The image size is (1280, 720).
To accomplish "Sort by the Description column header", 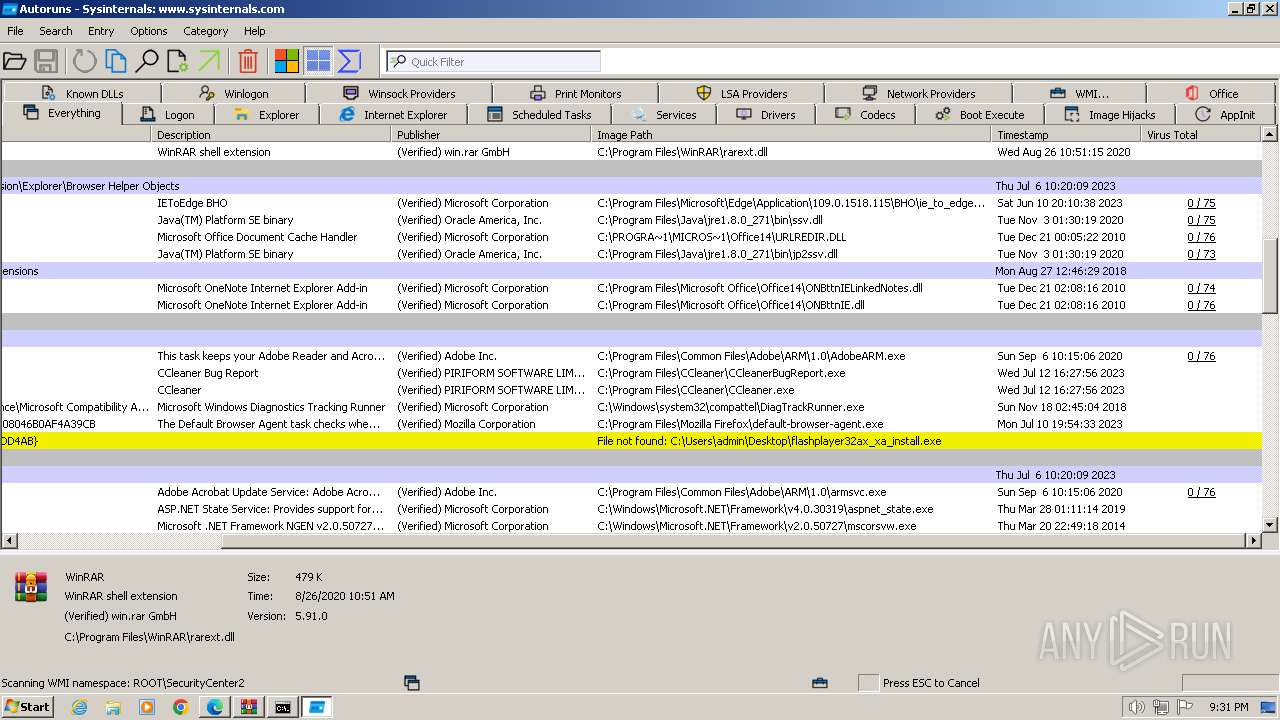I will click(x=271, y=134).
